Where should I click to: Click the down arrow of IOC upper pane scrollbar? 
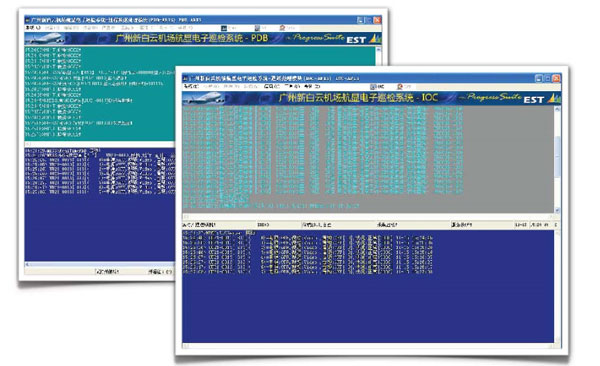(x=557, y=210)
